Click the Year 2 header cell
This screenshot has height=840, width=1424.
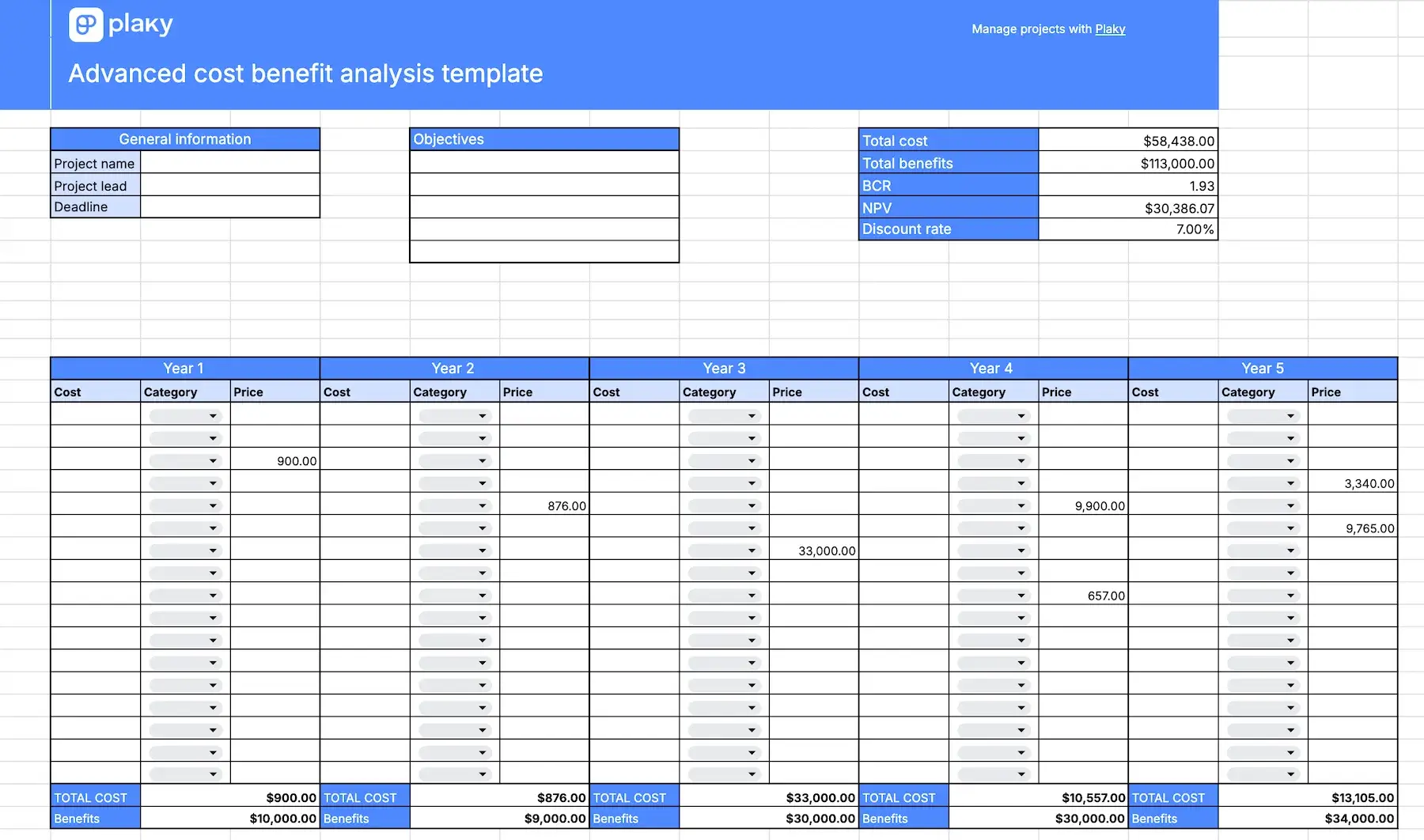pos(454,368)
